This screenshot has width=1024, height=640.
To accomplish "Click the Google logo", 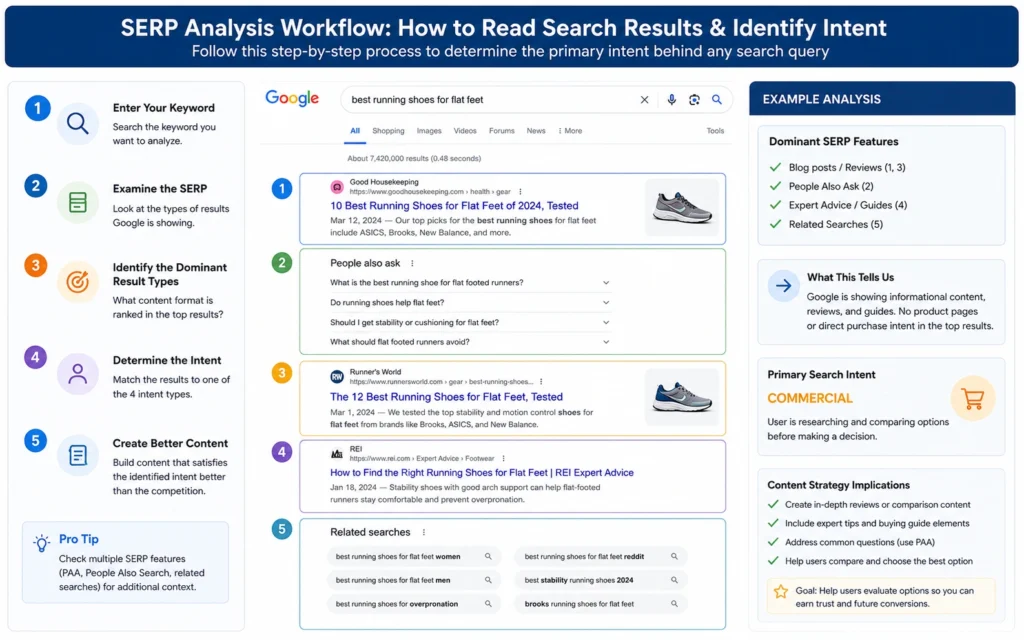I will 292,99.
